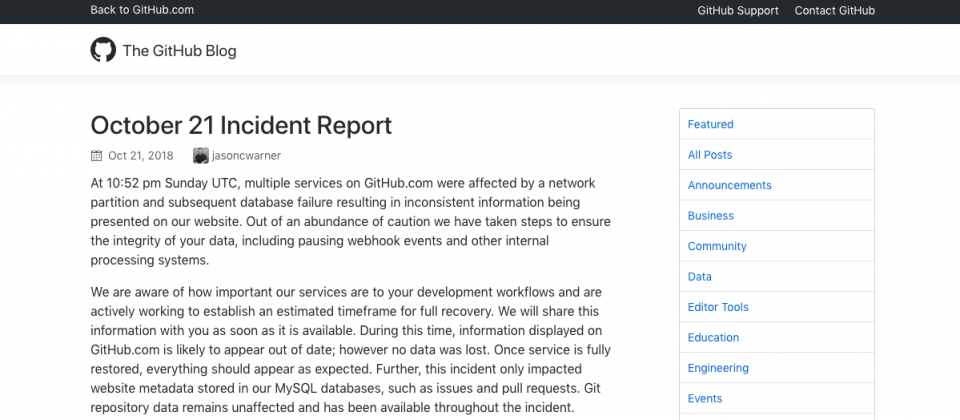Click jasoncwarner's author avatar thumbnail
960x420 pixels.
[x=201, y=156]
